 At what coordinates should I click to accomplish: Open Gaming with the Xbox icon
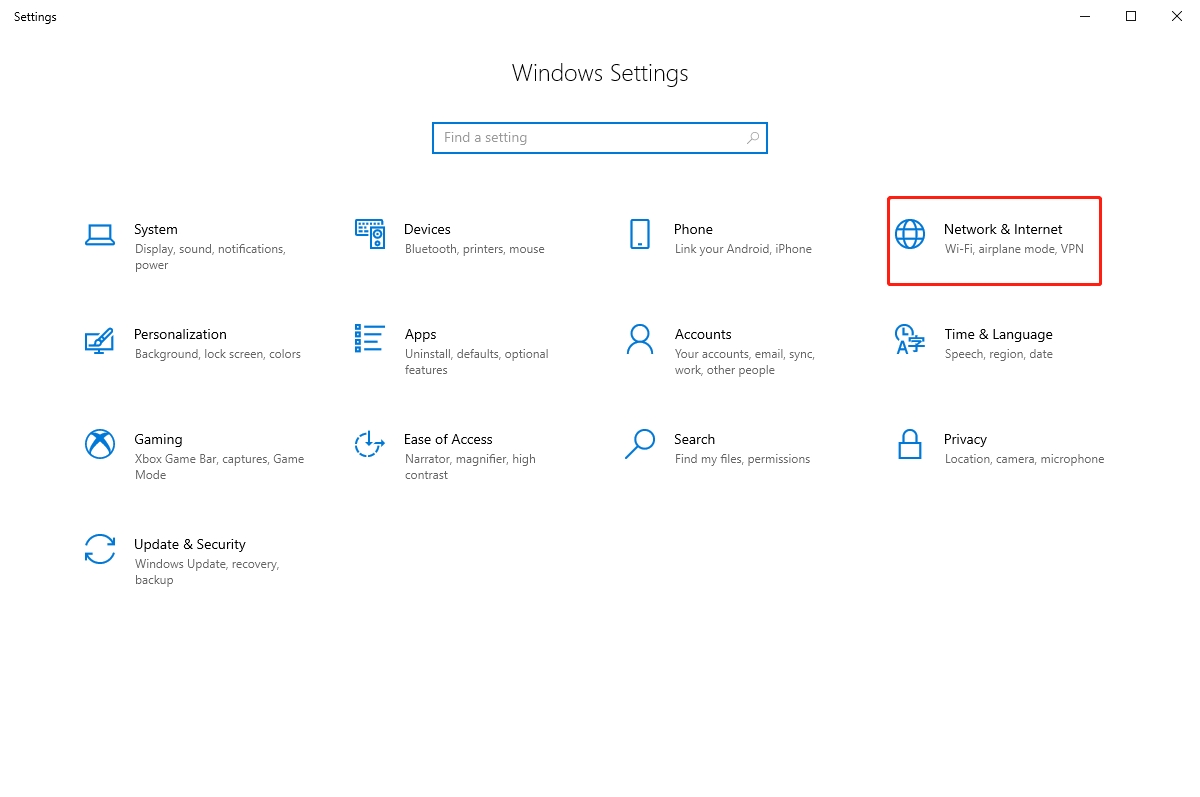(x=100, y=444)
